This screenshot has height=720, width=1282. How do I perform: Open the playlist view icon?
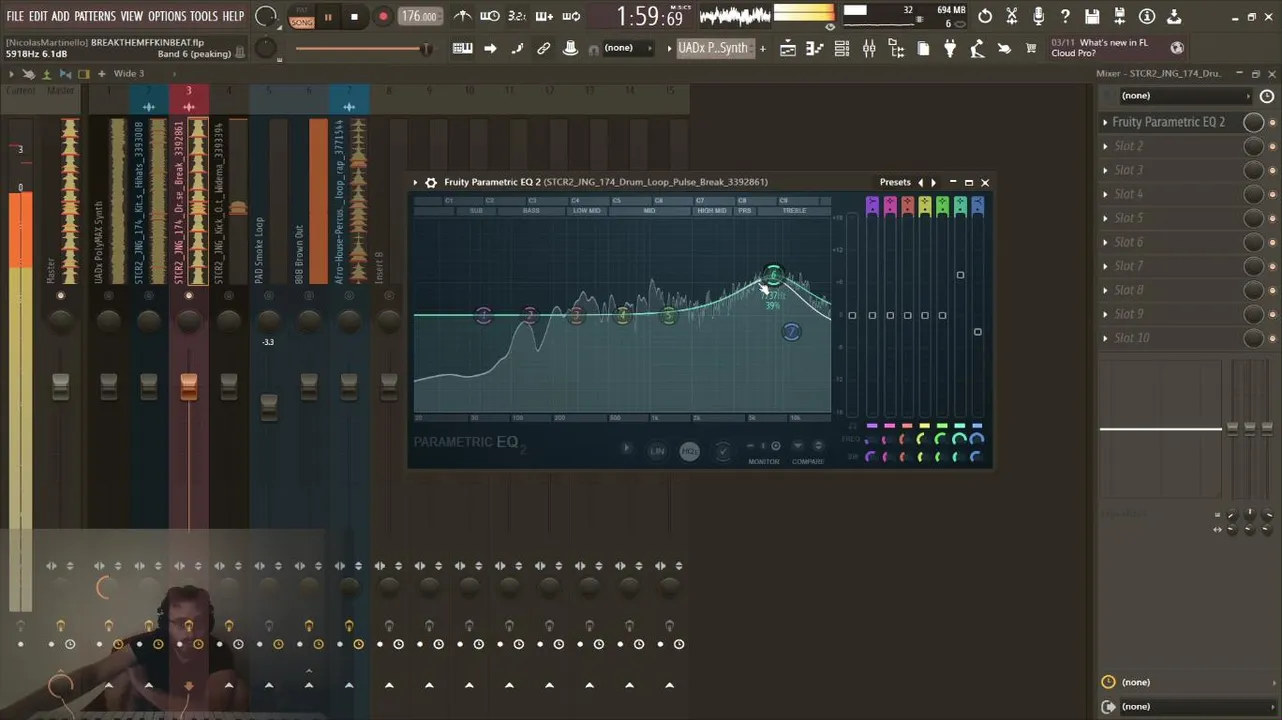pos(788,48)
